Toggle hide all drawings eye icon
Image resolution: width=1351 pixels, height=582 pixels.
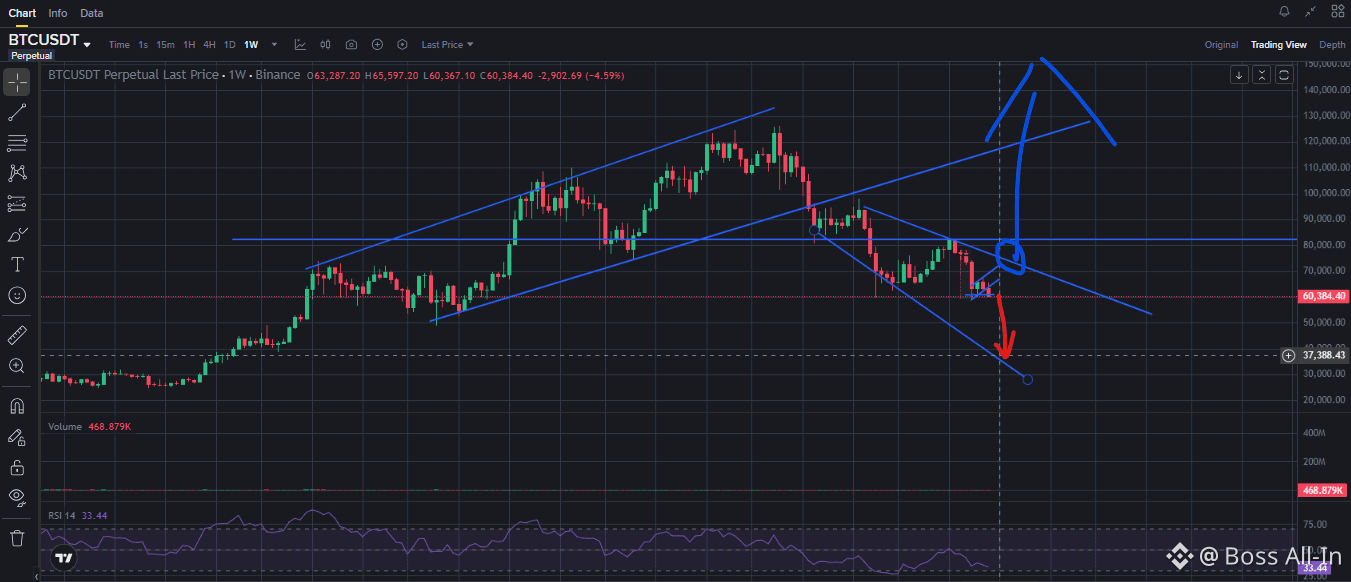16,497
